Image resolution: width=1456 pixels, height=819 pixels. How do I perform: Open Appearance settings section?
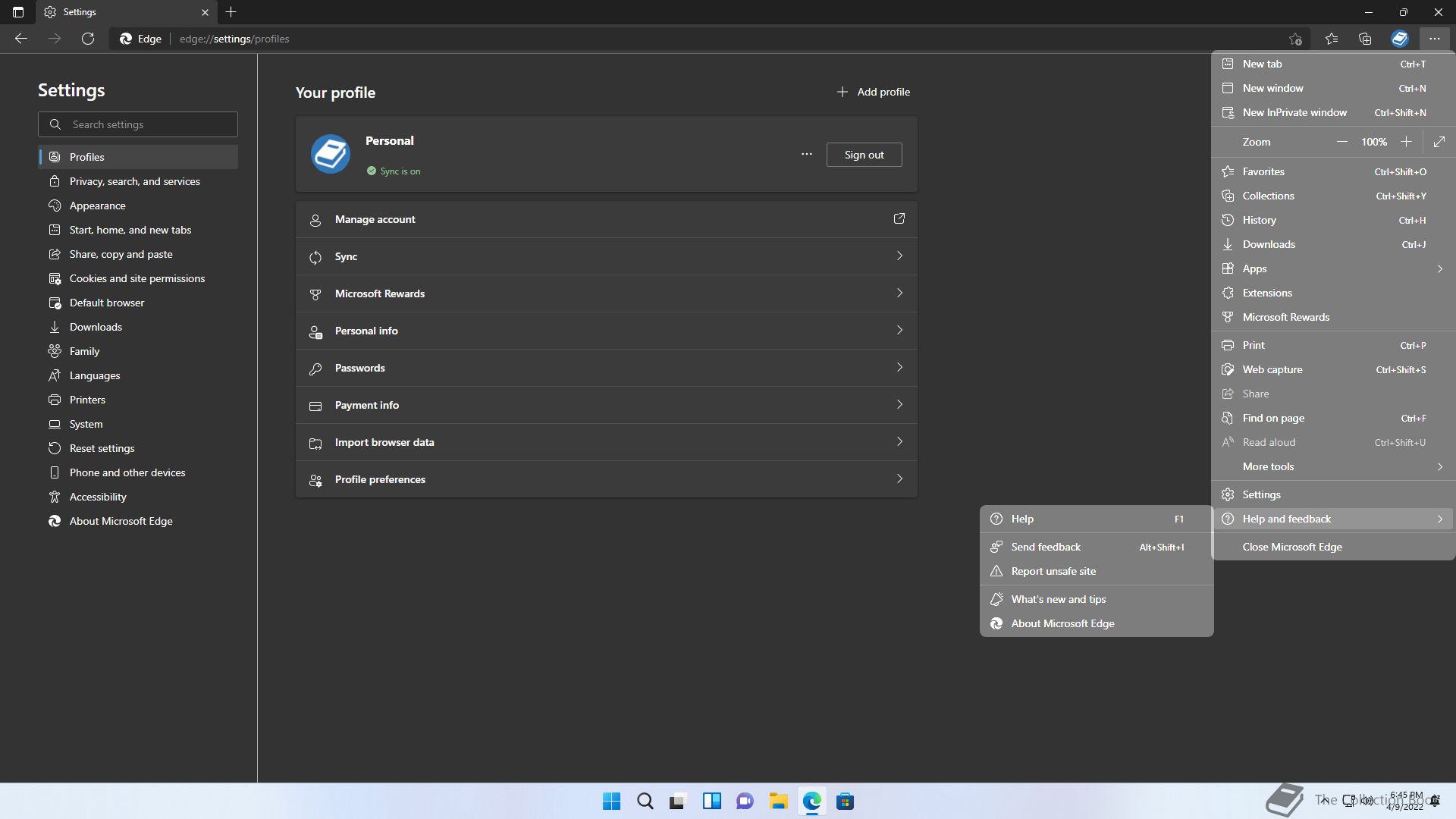point(138,206)
